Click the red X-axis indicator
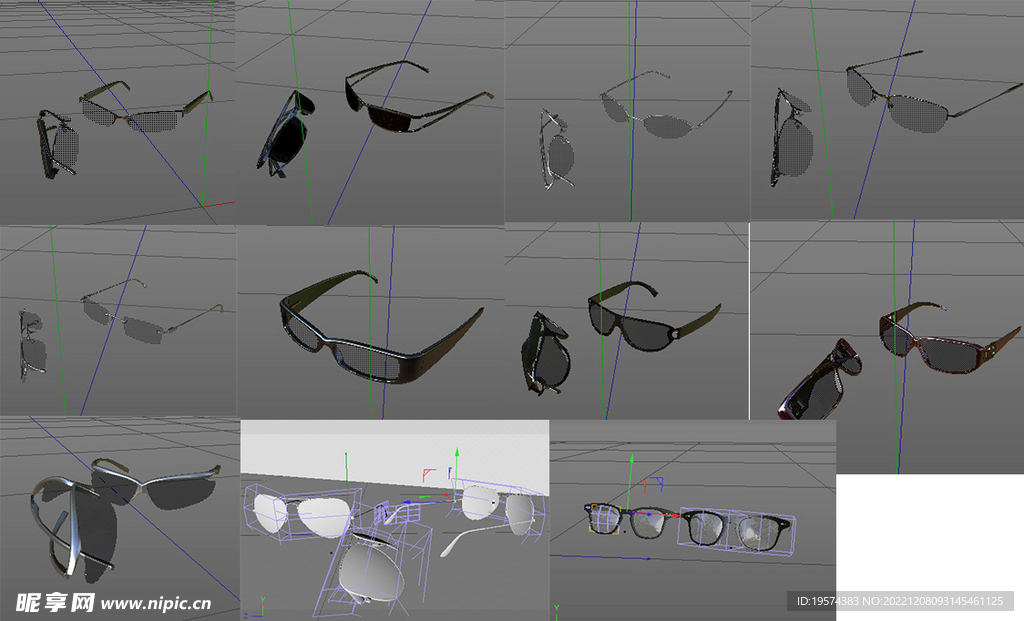Viewport: 1024px width, 621px height. coord(446,495)
